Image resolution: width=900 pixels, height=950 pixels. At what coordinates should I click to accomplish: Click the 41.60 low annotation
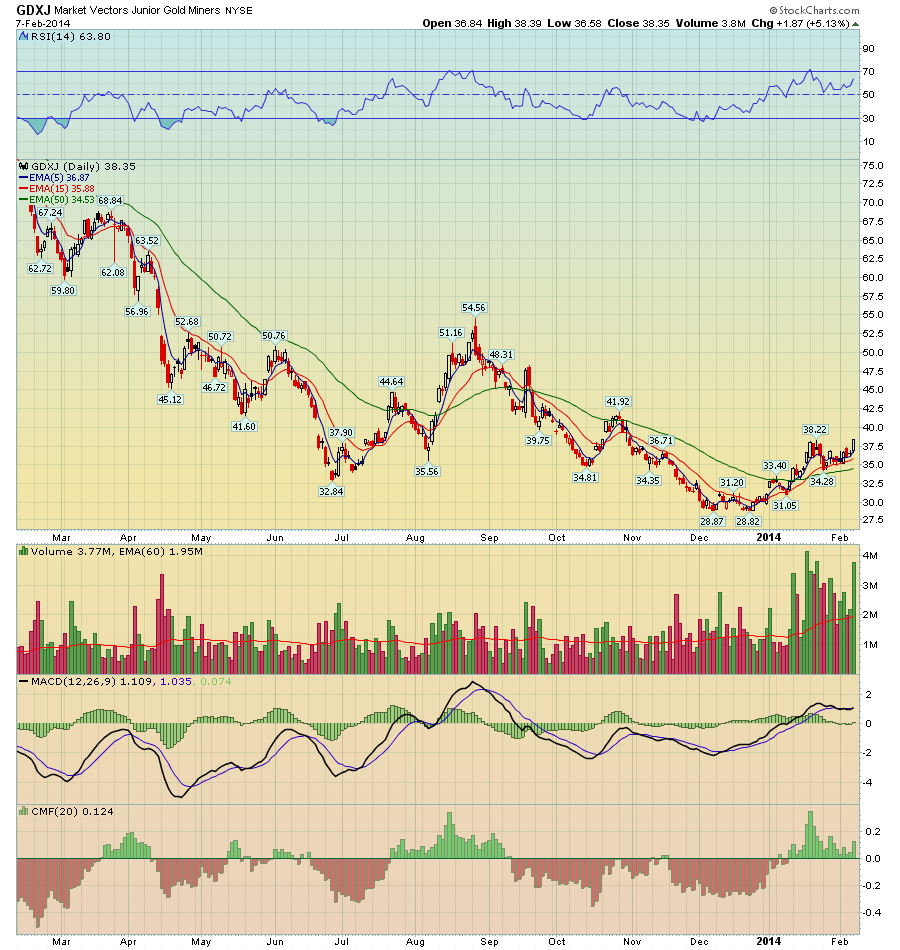[244, 427]
